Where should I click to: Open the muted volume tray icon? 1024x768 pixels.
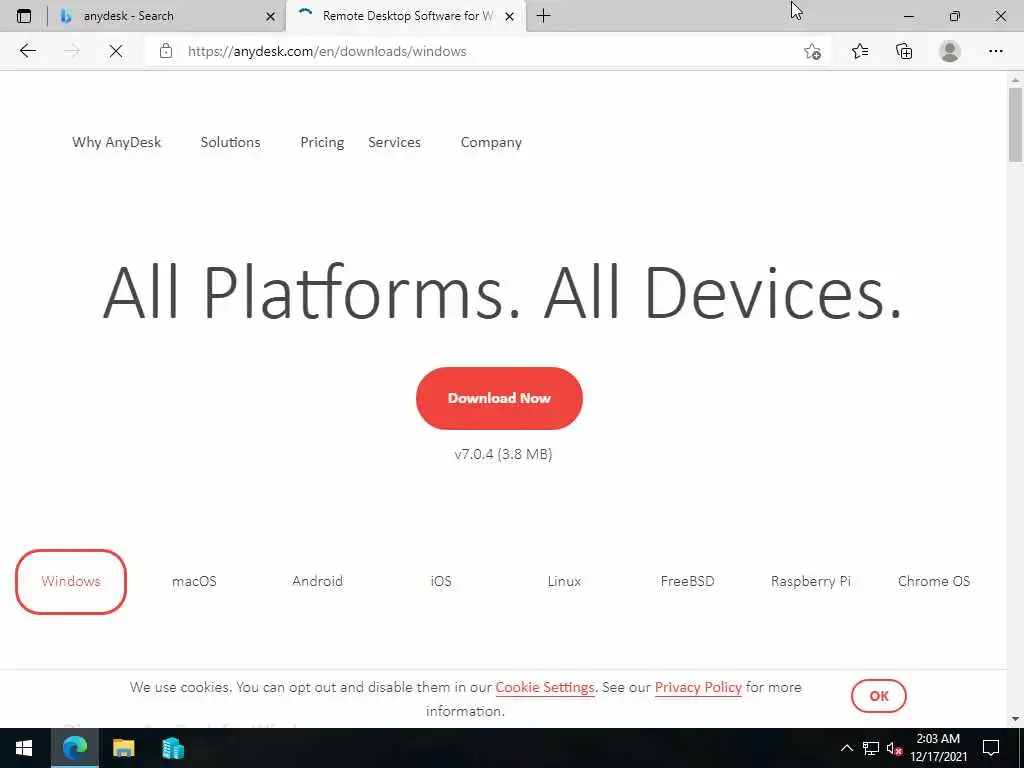click(894, 748)
